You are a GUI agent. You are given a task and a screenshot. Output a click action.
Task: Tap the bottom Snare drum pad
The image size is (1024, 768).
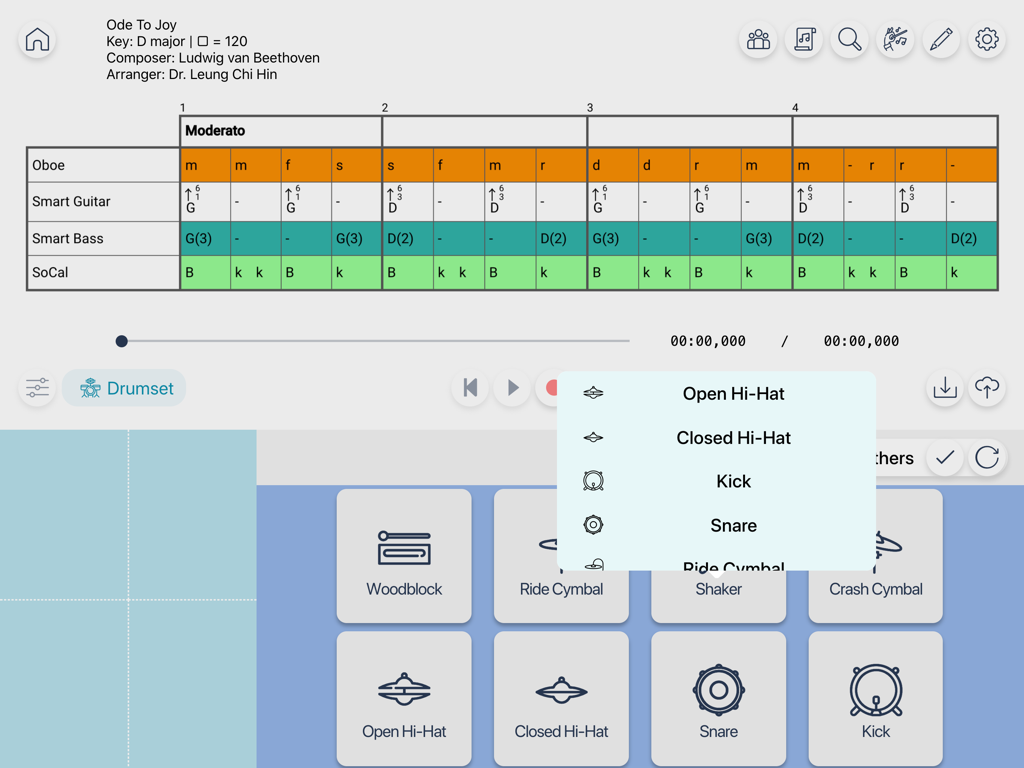point(718,697)
